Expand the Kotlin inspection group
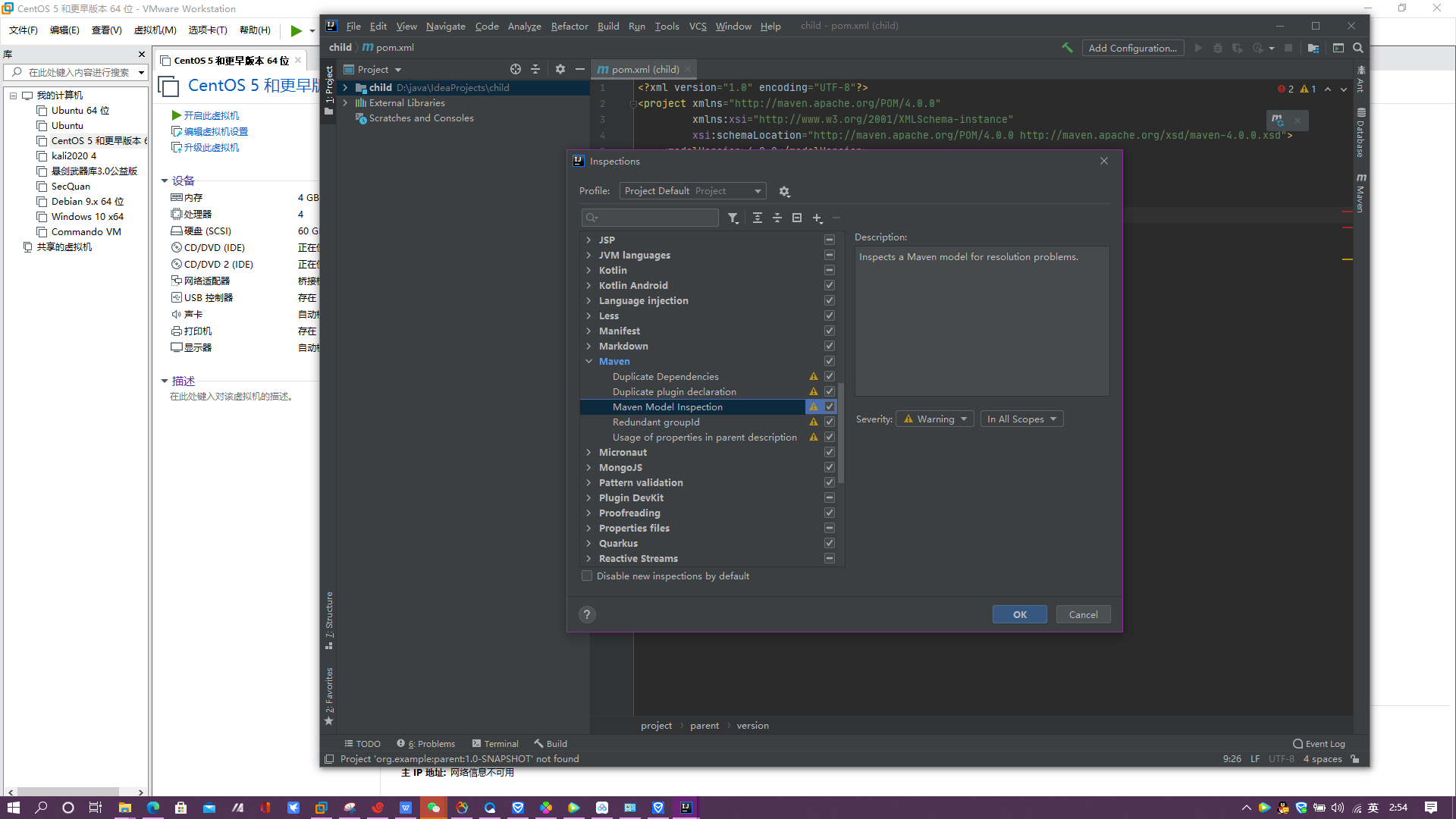Viewport: 1456px width, 819px height. (588, 271)
